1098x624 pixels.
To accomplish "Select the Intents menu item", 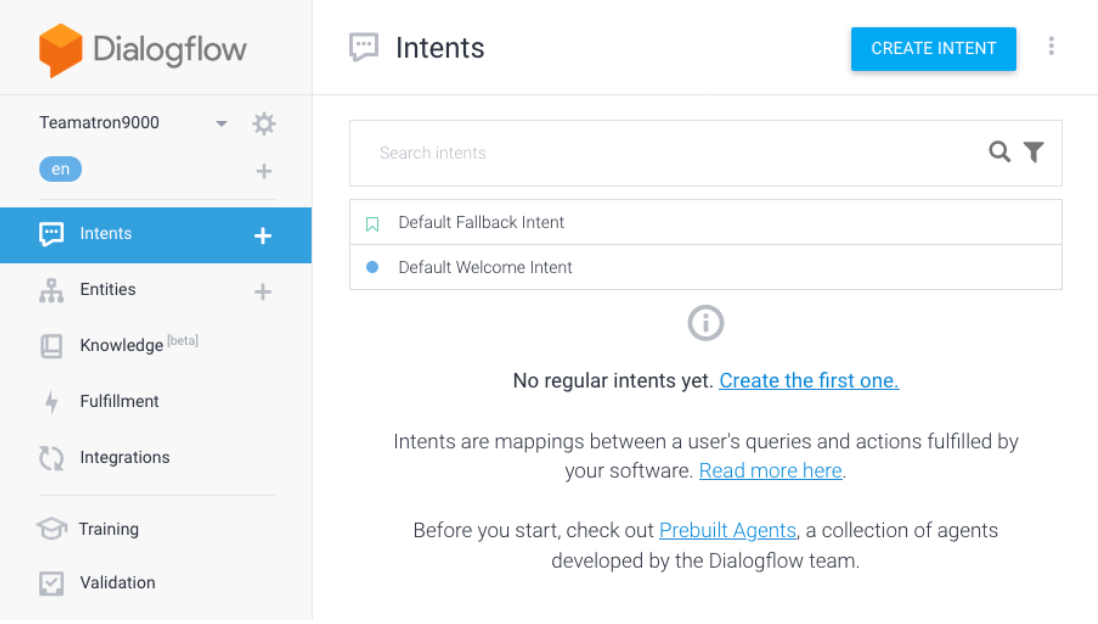I will tap(105, 233).
